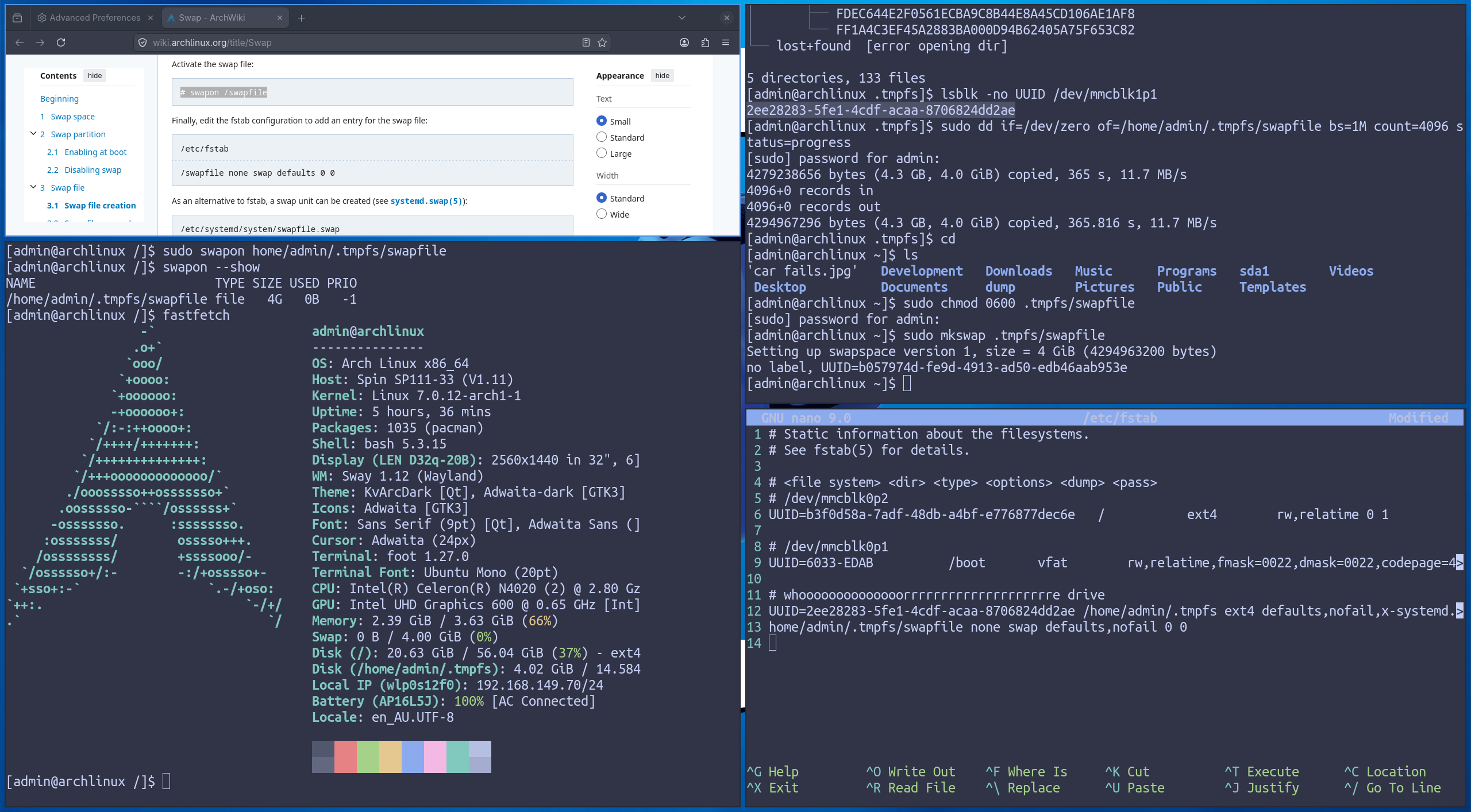This screenshot has height=812, width=1471.
Task: Select Wide page width
Action: 602,214
